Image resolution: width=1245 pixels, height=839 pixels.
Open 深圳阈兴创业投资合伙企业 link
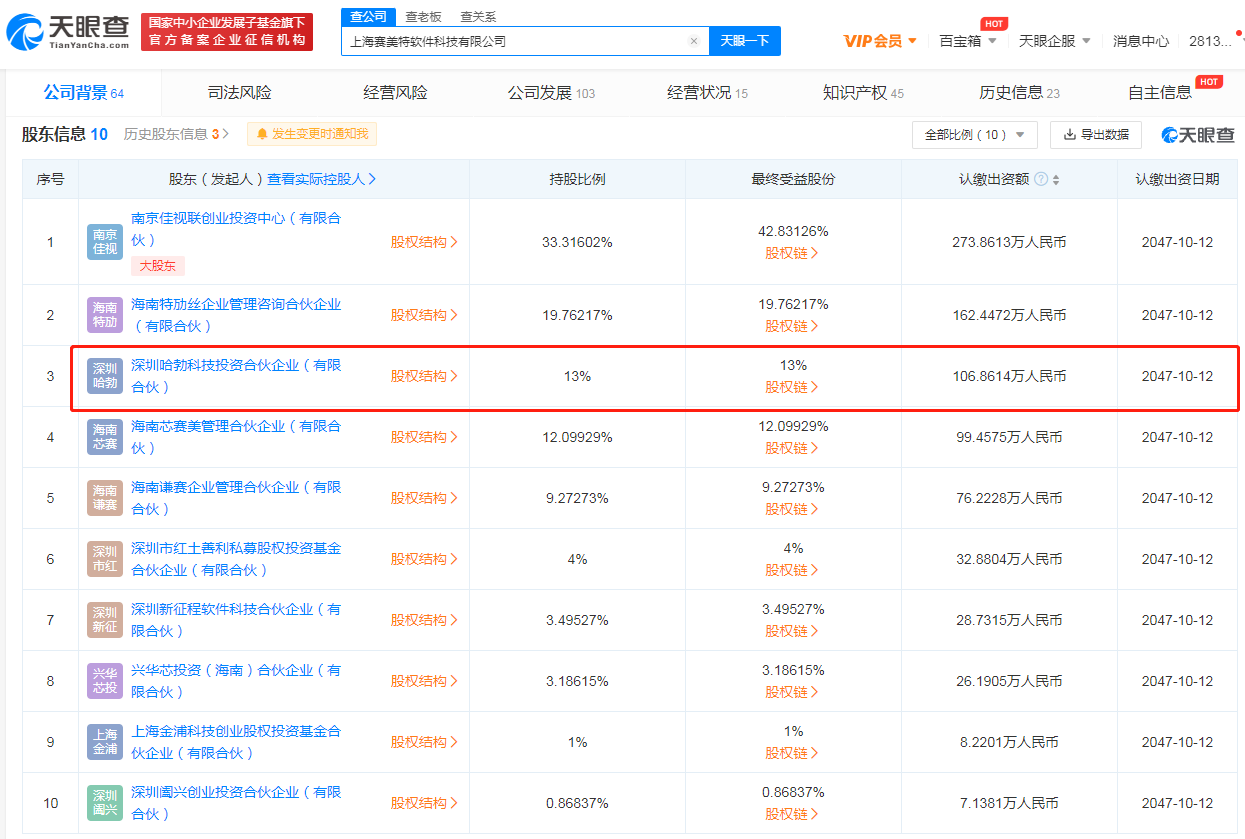pos(236,803)
